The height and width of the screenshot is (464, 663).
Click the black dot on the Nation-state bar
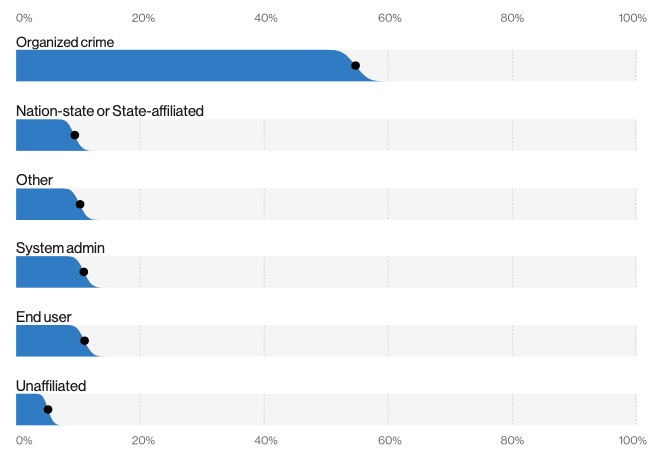click(x=74, y=135)
